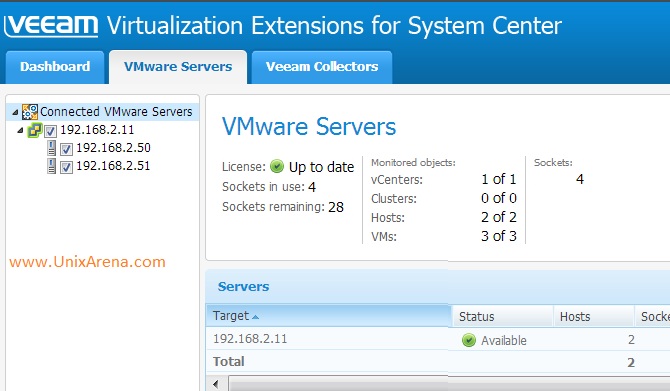
Task: Click the vCenters count 1 of 1
Action: pos(499,179)
